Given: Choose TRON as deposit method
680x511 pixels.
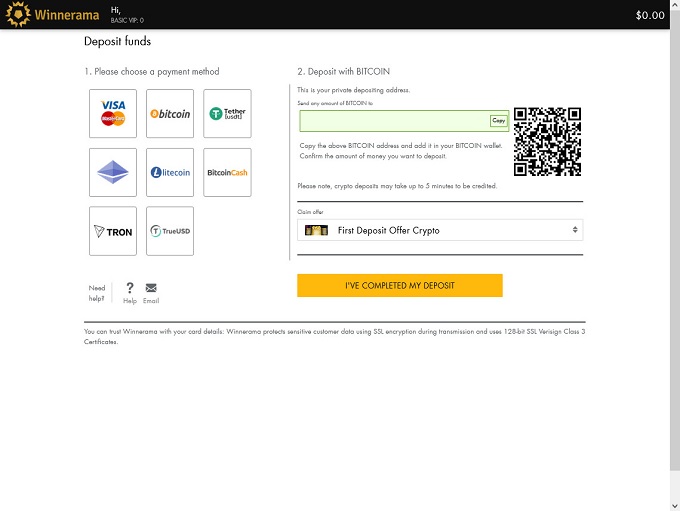Looking at the screenshot, I should click(113, 231).
